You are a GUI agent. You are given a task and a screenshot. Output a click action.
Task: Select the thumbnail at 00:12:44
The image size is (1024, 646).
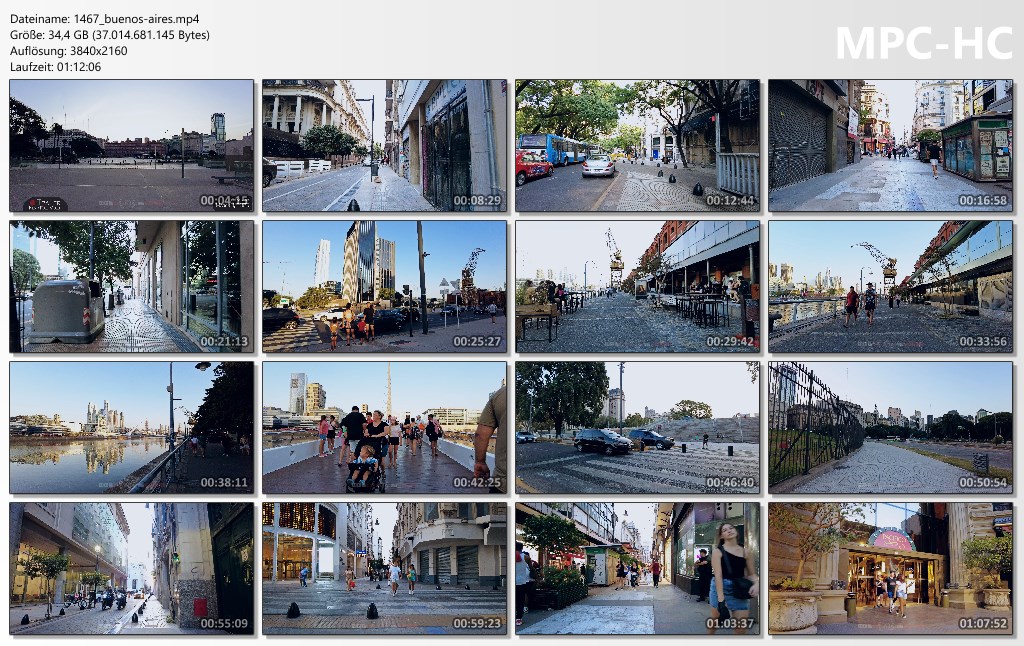click(637, 146)
